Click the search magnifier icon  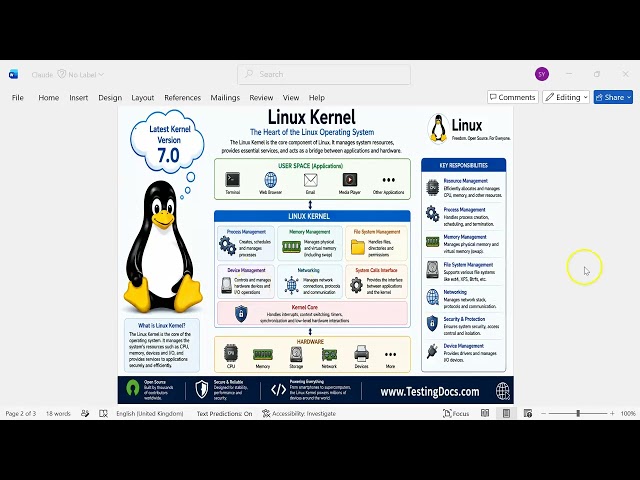click(x=249, y=74)
